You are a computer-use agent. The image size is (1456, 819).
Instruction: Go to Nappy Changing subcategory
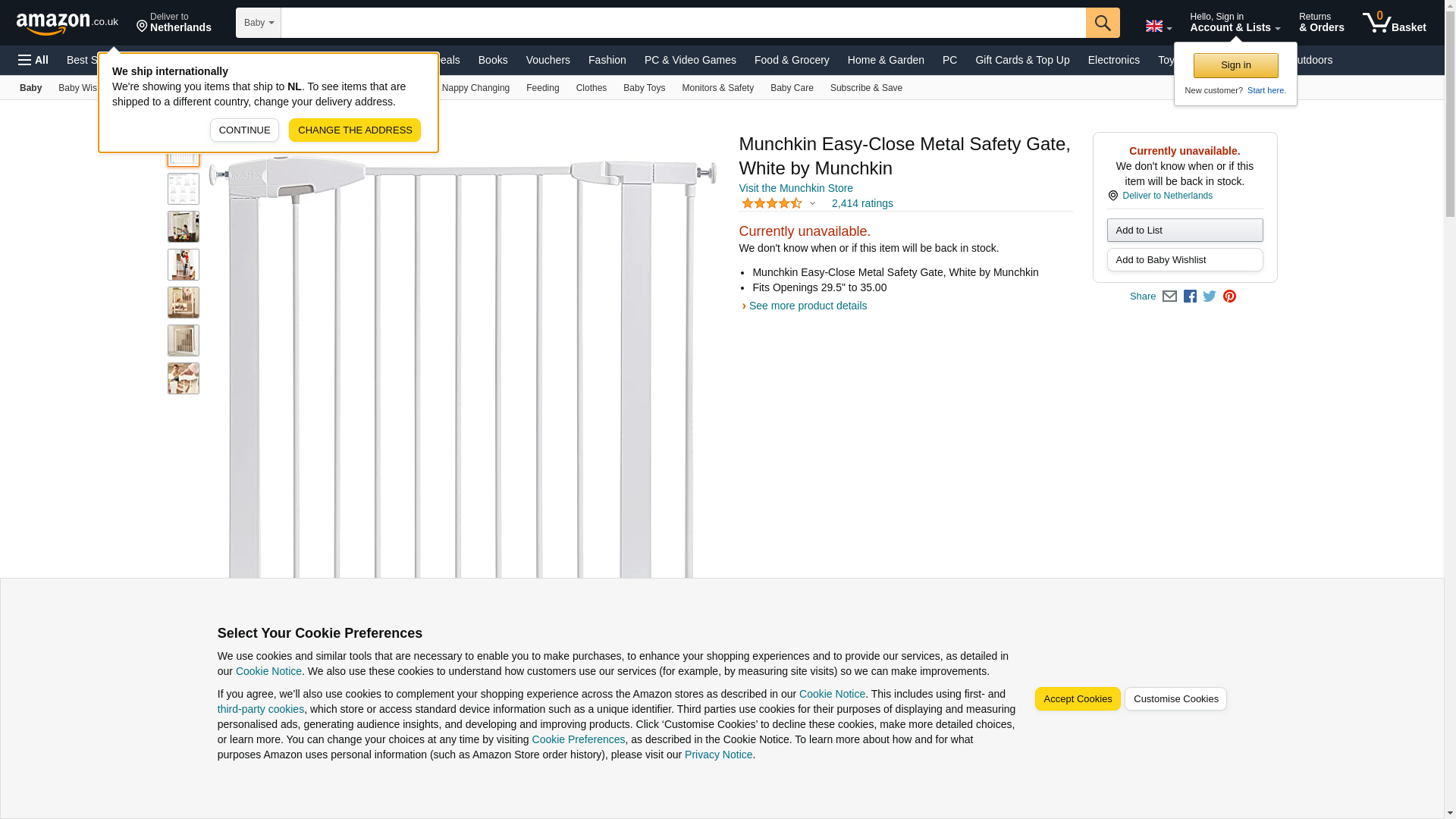point(475,88)
